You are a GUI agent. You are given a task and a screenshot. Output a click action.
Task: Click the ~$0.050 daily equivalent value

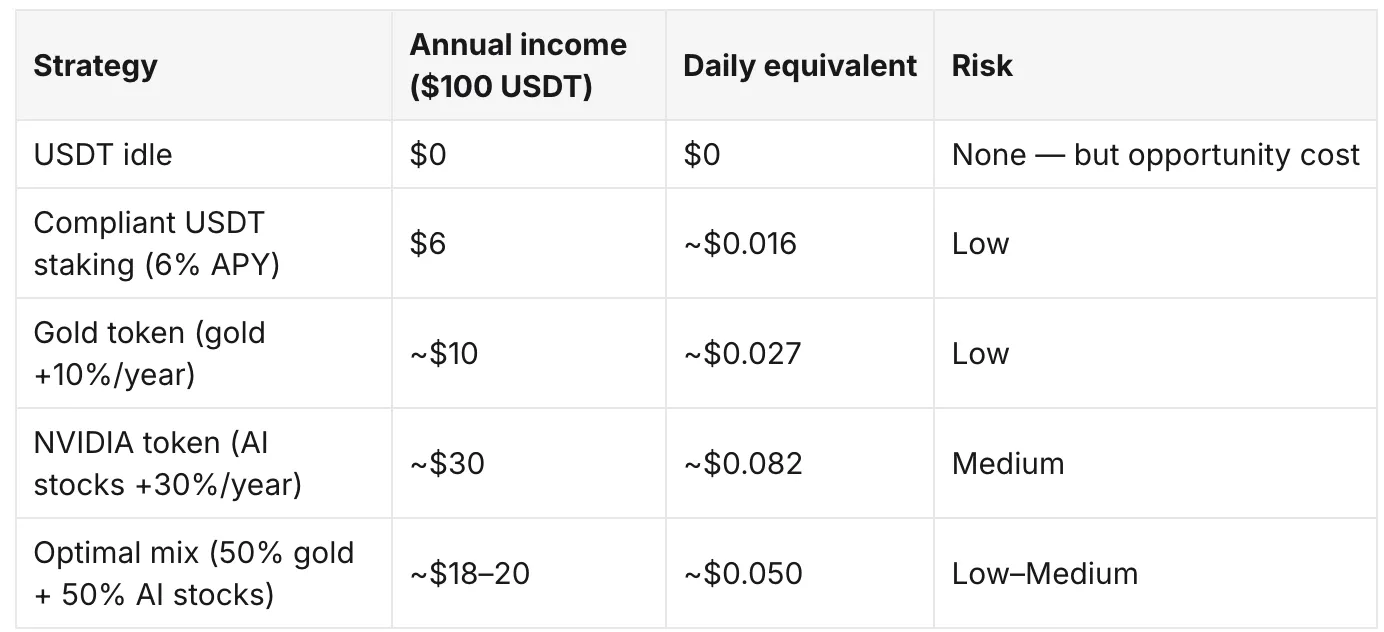click(x=743, y=574)
